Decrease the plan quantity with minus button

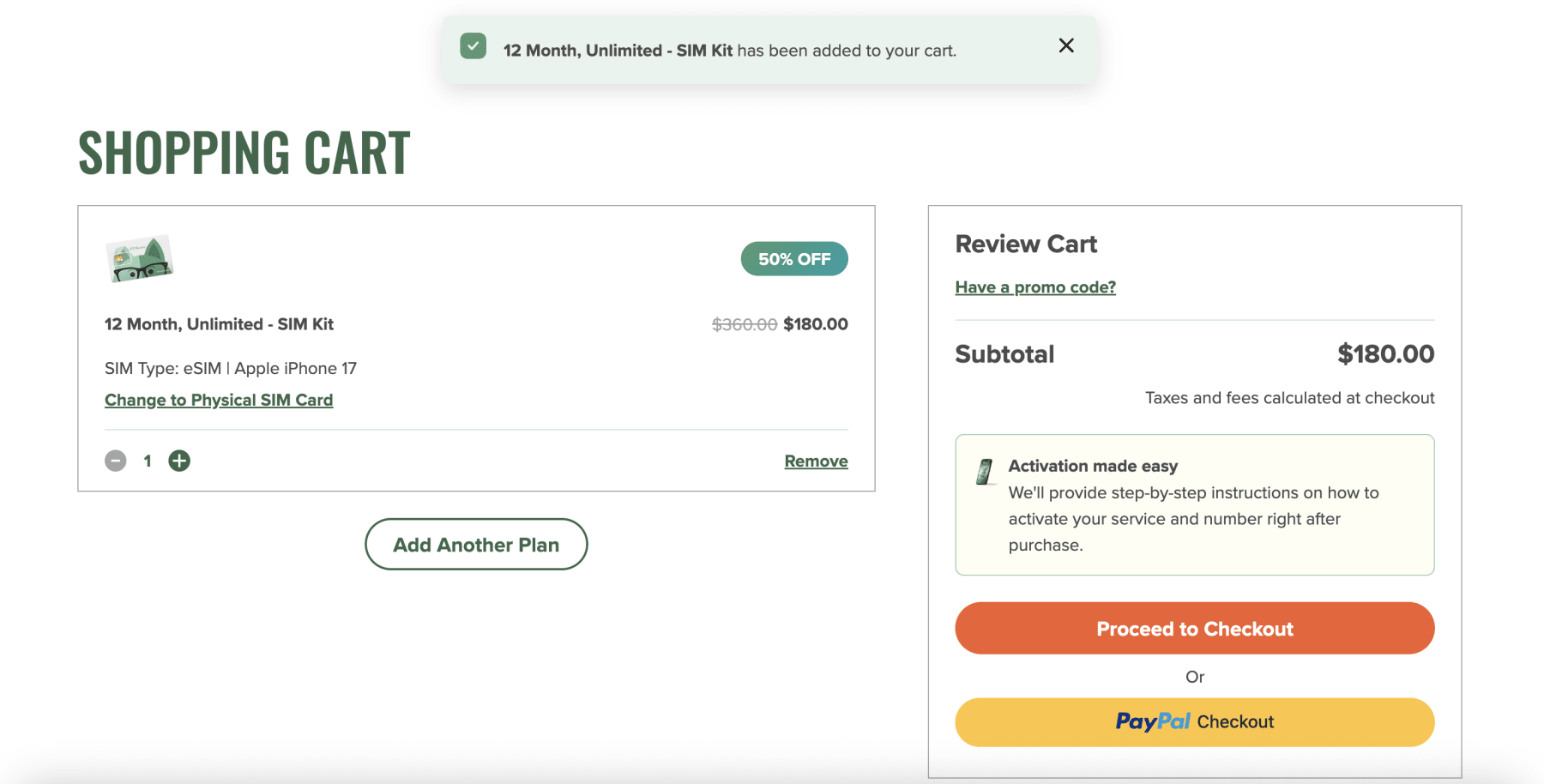pos(116,461)
